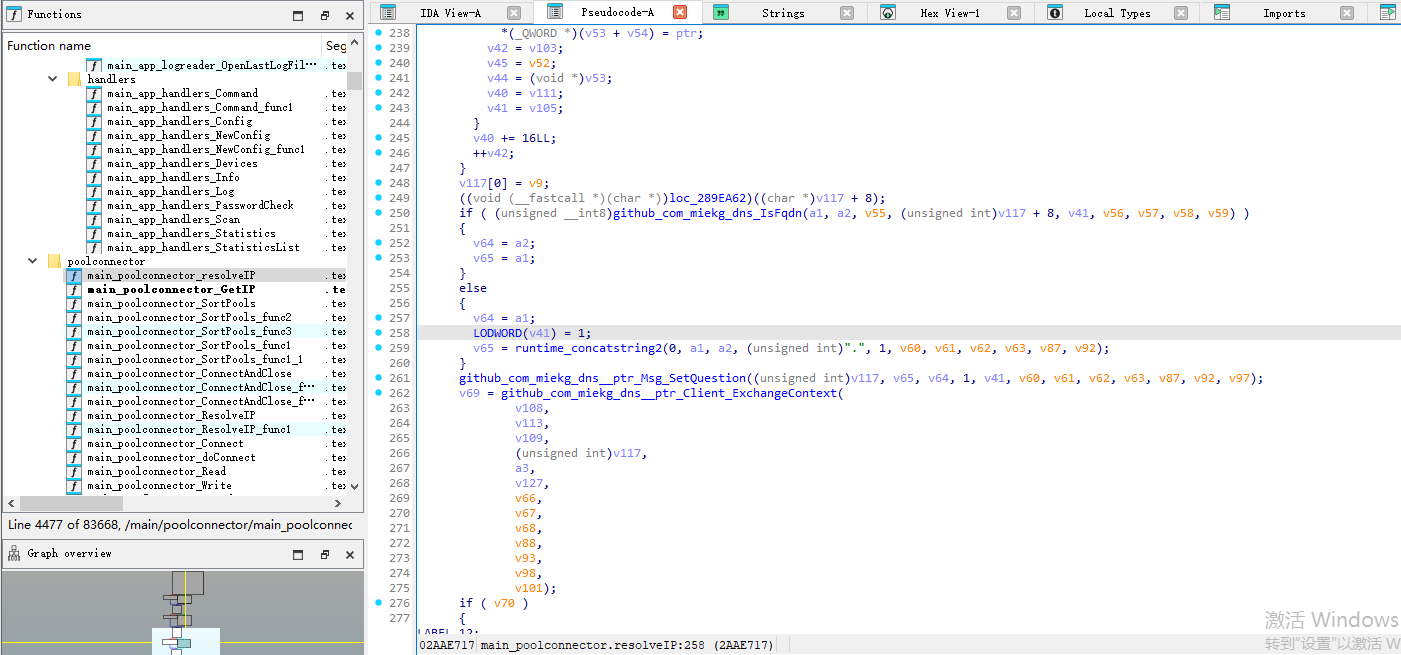
Task: Select function main_app_handlers_NewConfig
Action: tap(188, 135)
